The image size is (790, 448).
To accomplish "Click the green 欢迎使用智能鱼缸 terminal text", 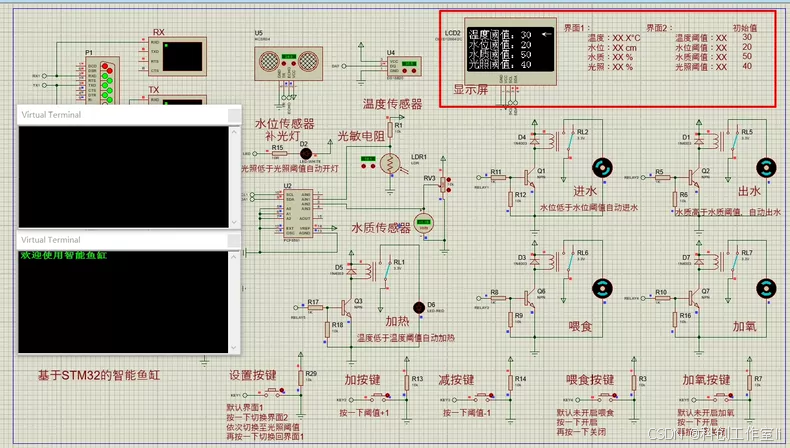I will [63, 255].
